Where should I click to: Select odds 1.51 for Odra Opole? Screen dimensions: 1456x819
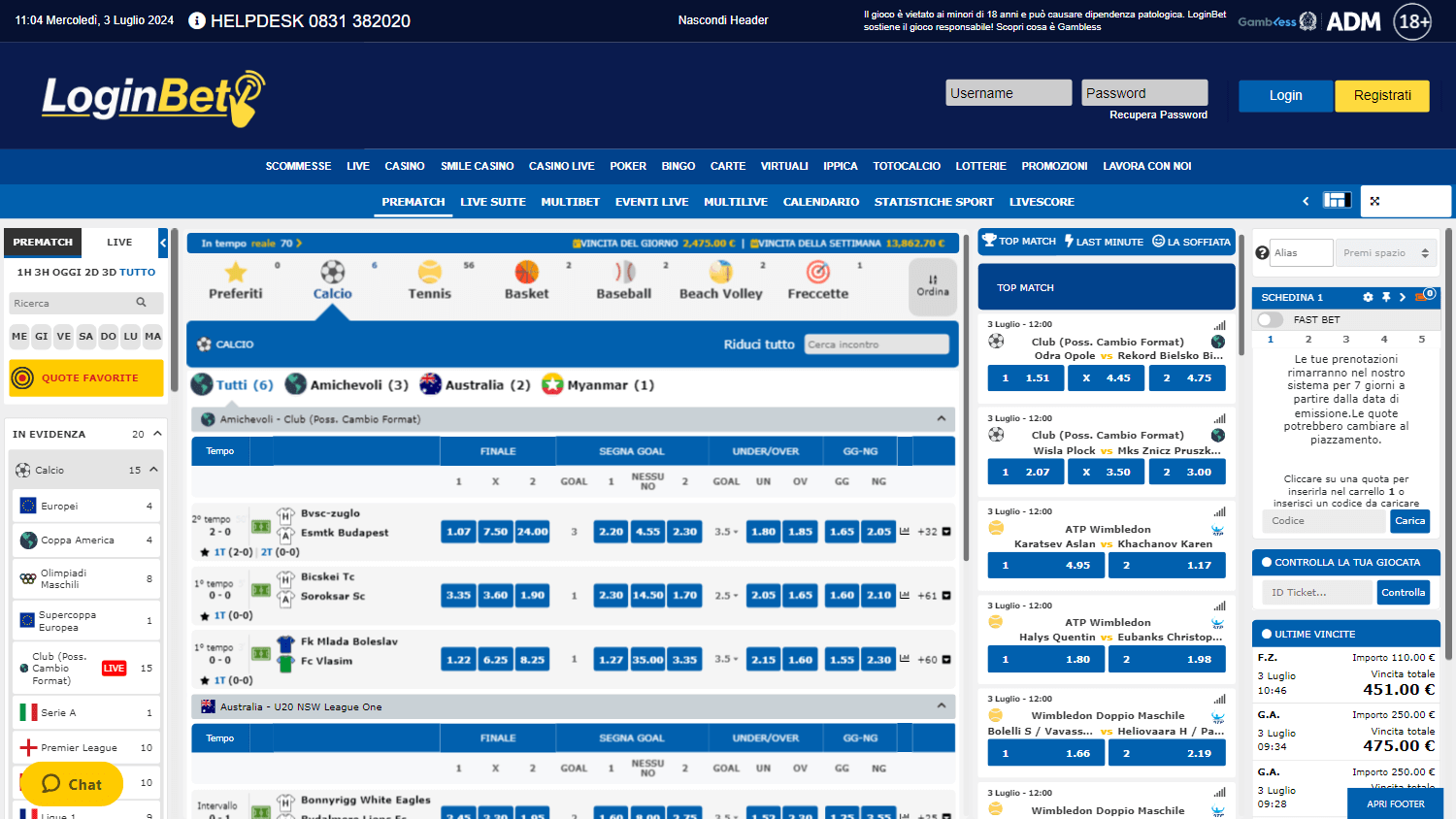1025,378
